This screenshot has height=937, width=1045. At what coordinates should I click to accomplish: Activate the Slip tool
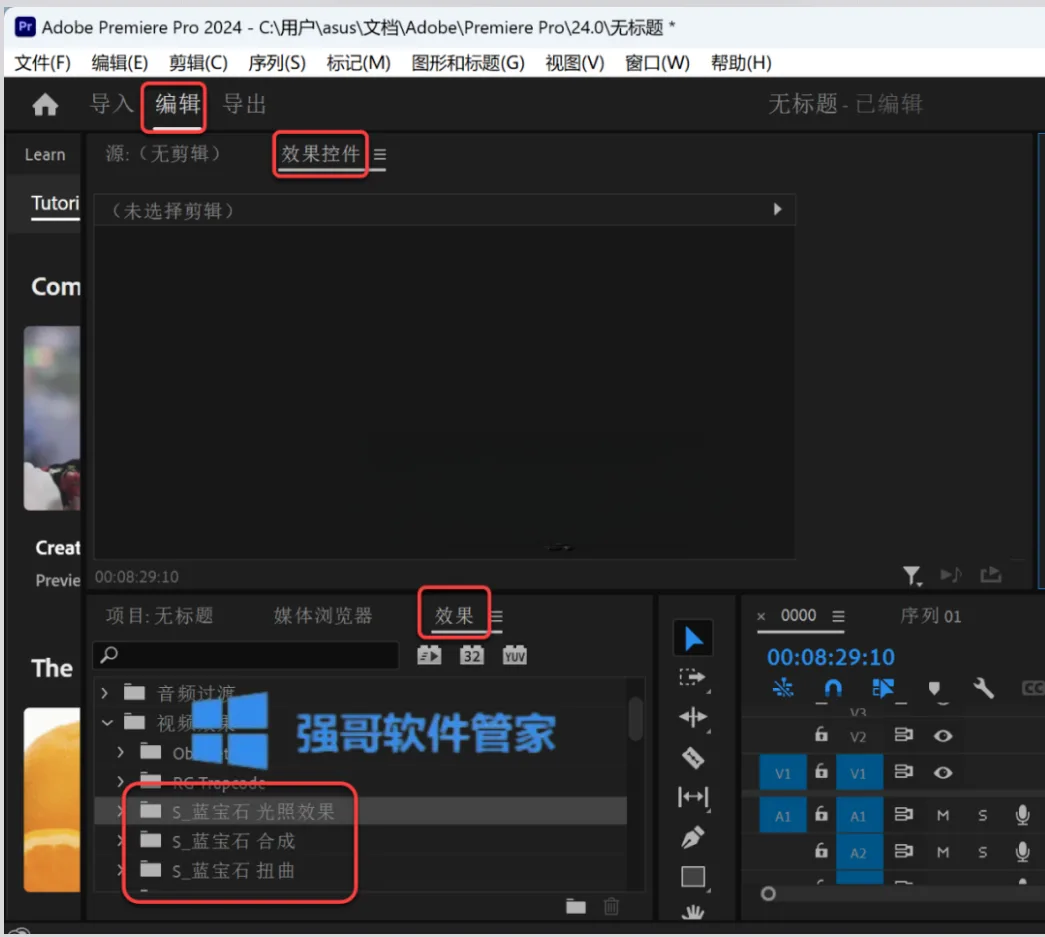(693, 797)
